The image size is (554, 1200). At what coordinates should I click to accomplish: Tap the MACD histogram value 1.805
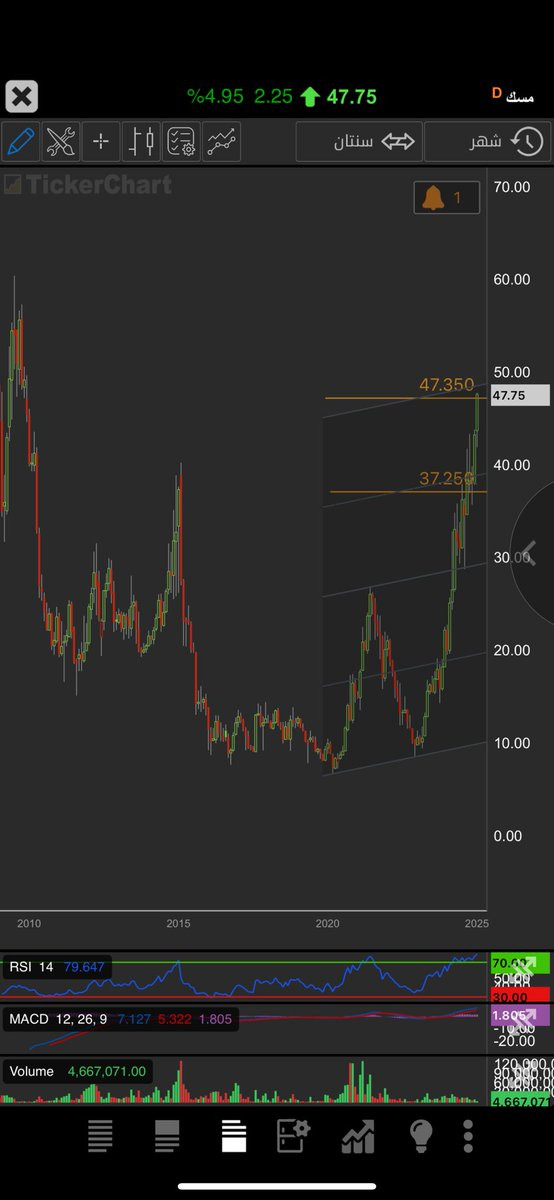[214, 1019]
